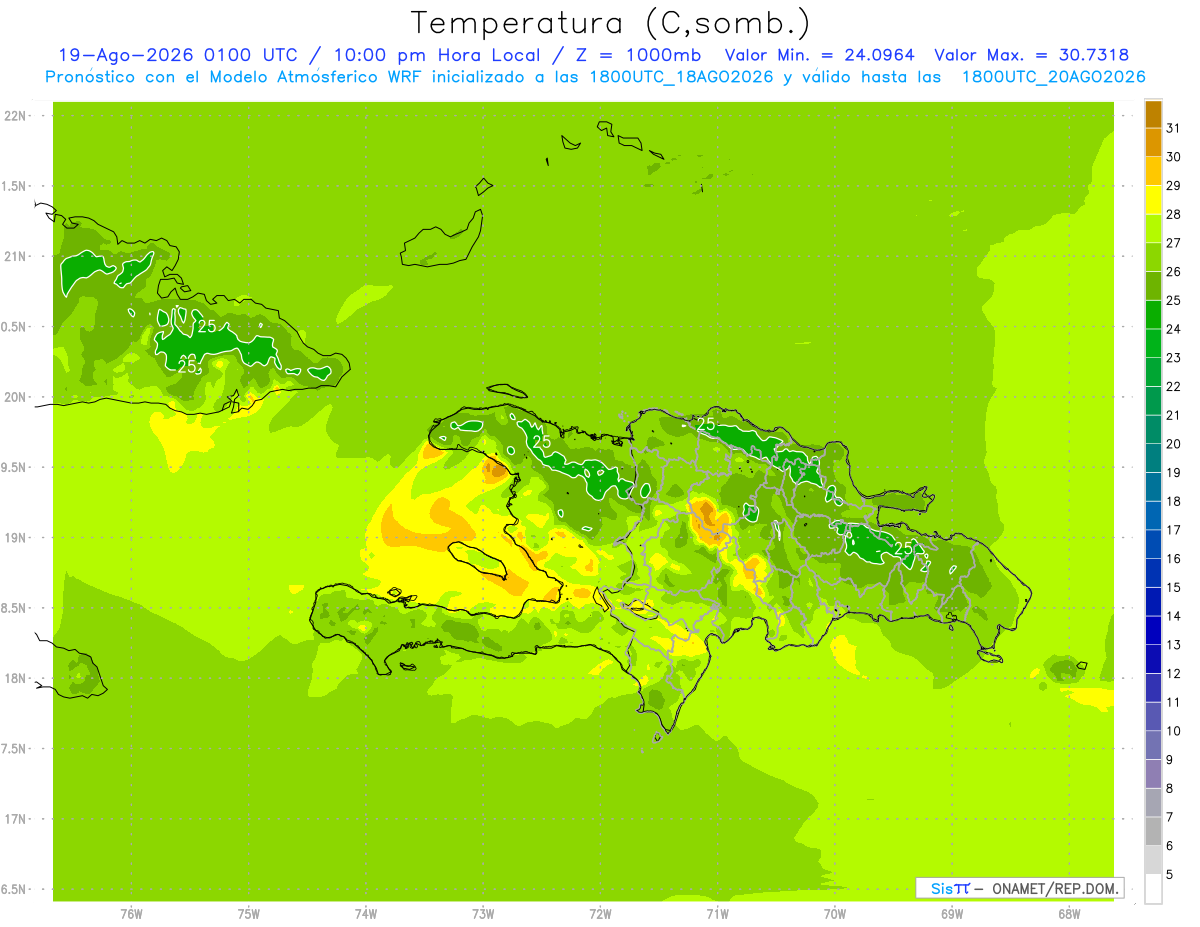
Task: Click the "Valor Min. = 24.0964" text
Action: (x=820, y=55)
